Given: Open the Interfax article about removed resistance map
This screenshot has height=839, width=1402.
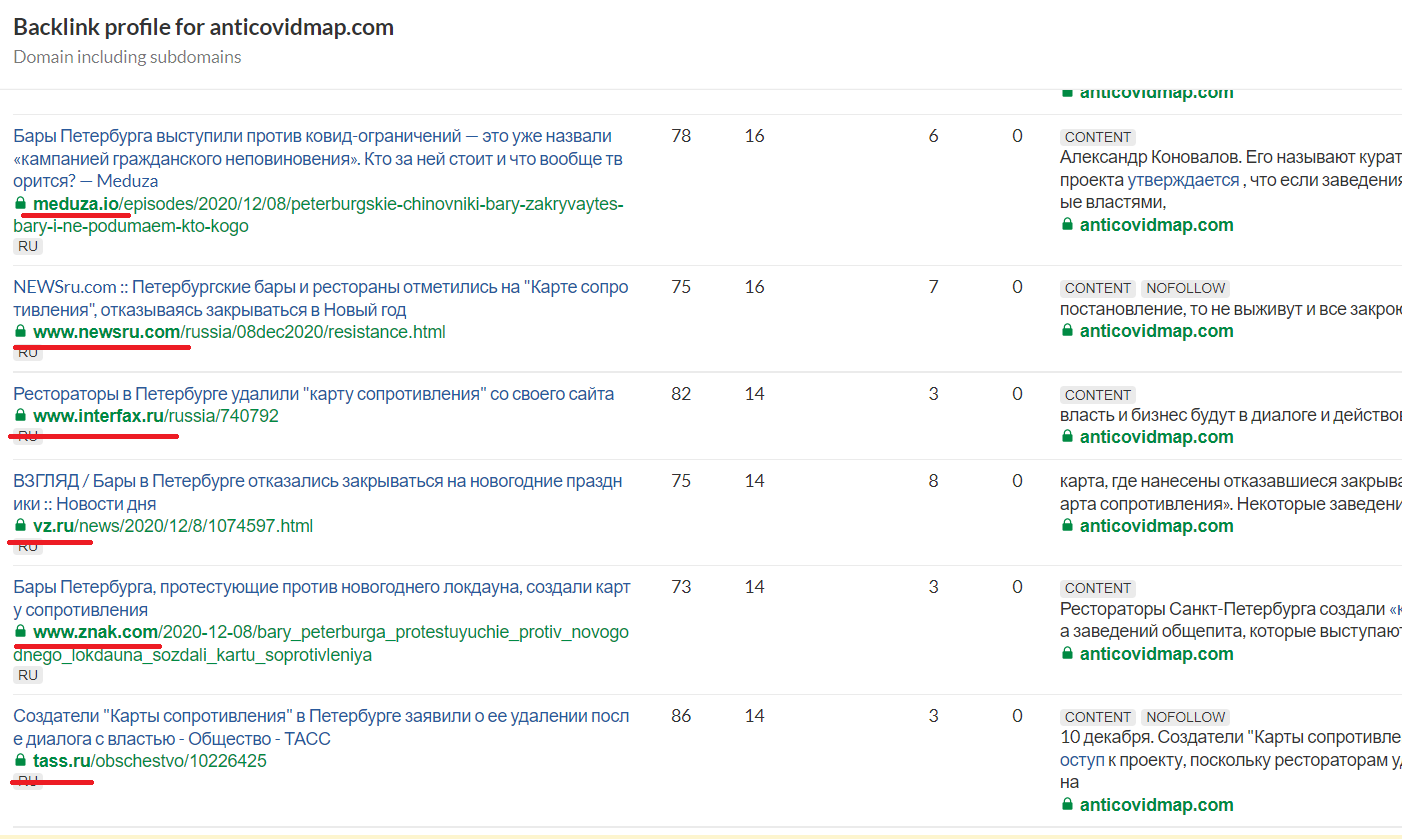Looking at the screenshot, I should tap(313, 394).
